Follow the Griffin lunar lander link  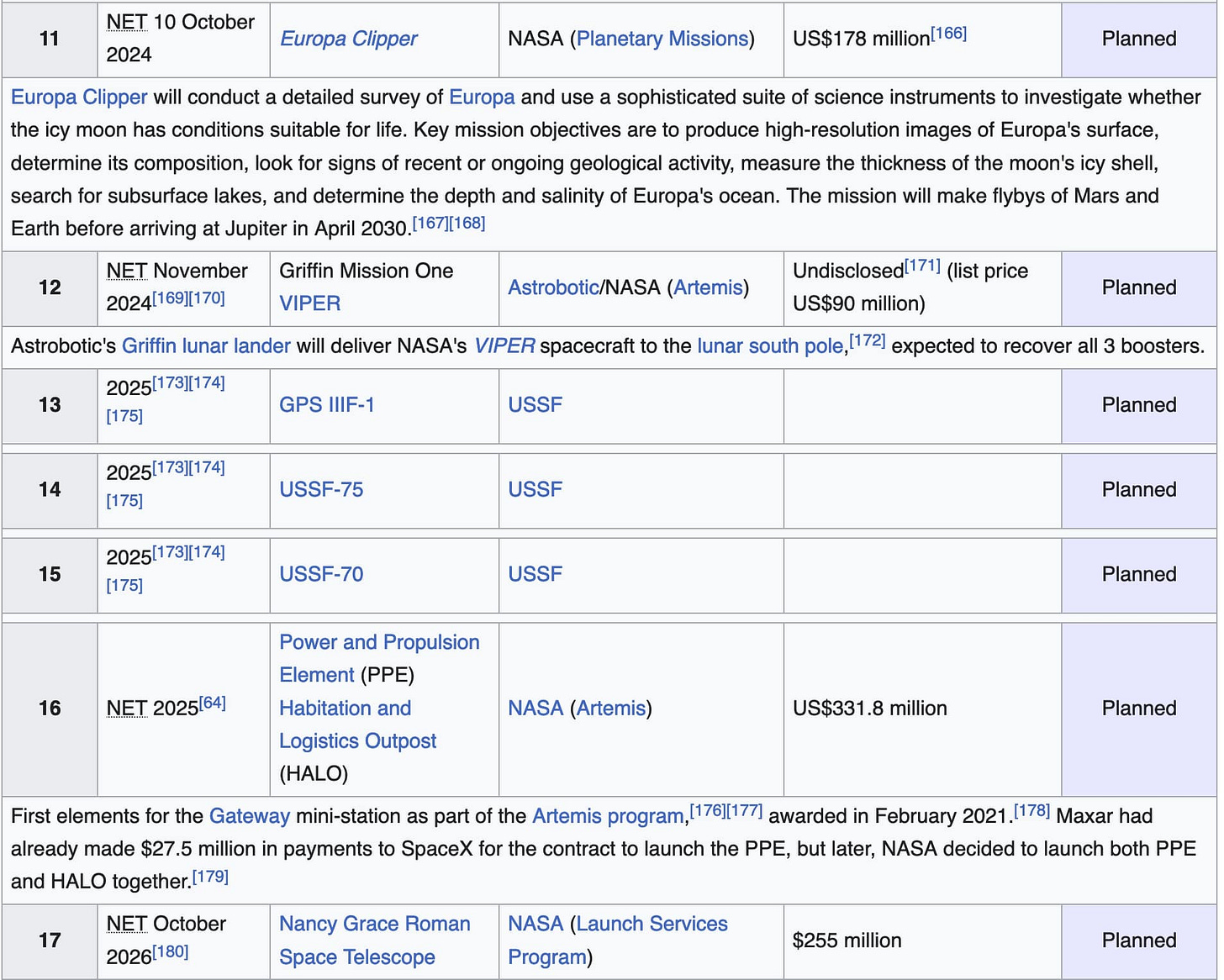click(206, 346)
